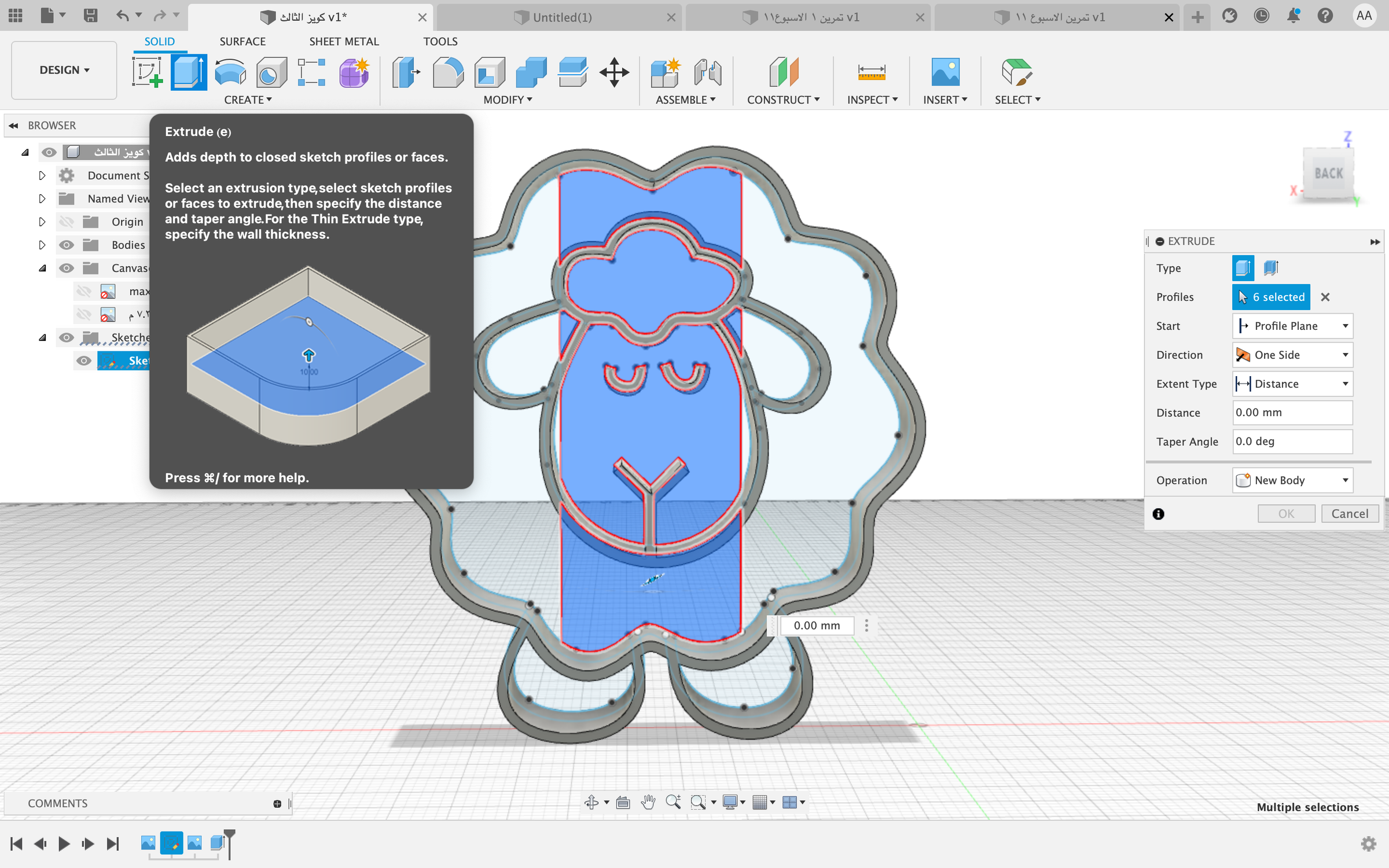Select the Revolve tool icon

tap(230, 73)
